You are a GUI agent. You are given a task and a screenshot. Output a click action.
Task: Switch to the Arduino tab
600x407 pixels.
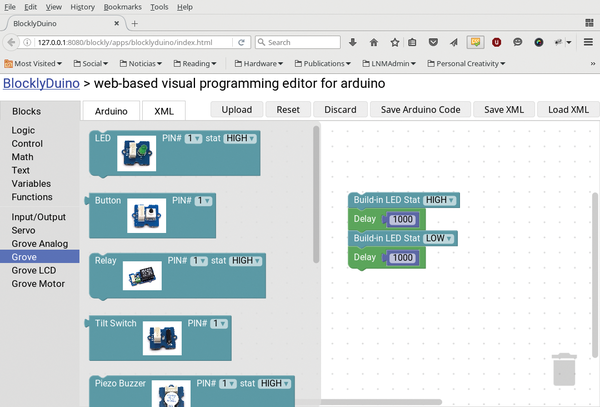coord(111,111)
